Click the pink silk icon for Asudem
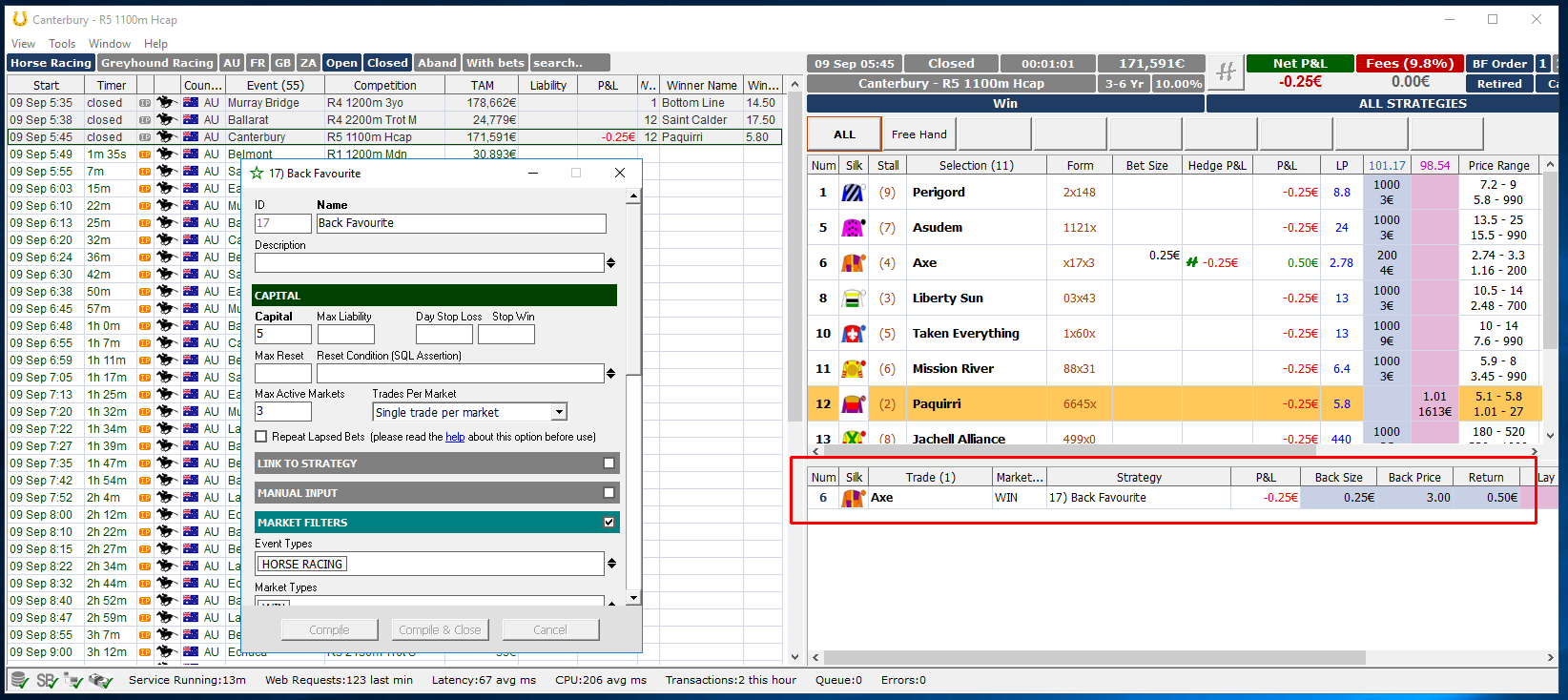The image size is (1568, 700). [853, 228]
